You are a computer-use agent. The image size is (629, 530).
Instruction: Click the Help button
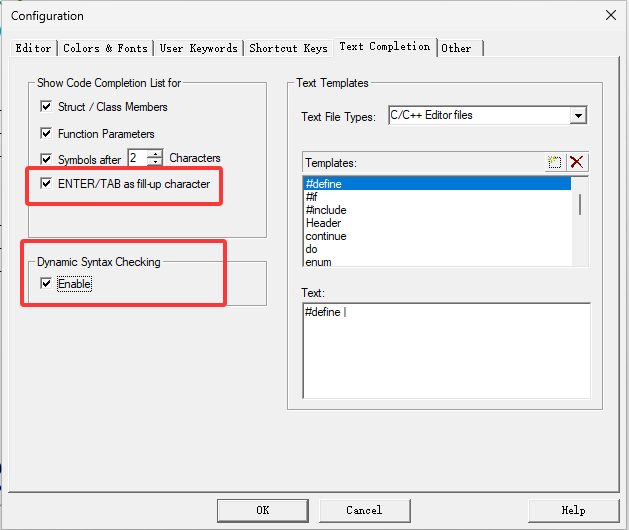pyautogui.click(x=574, y=510)
